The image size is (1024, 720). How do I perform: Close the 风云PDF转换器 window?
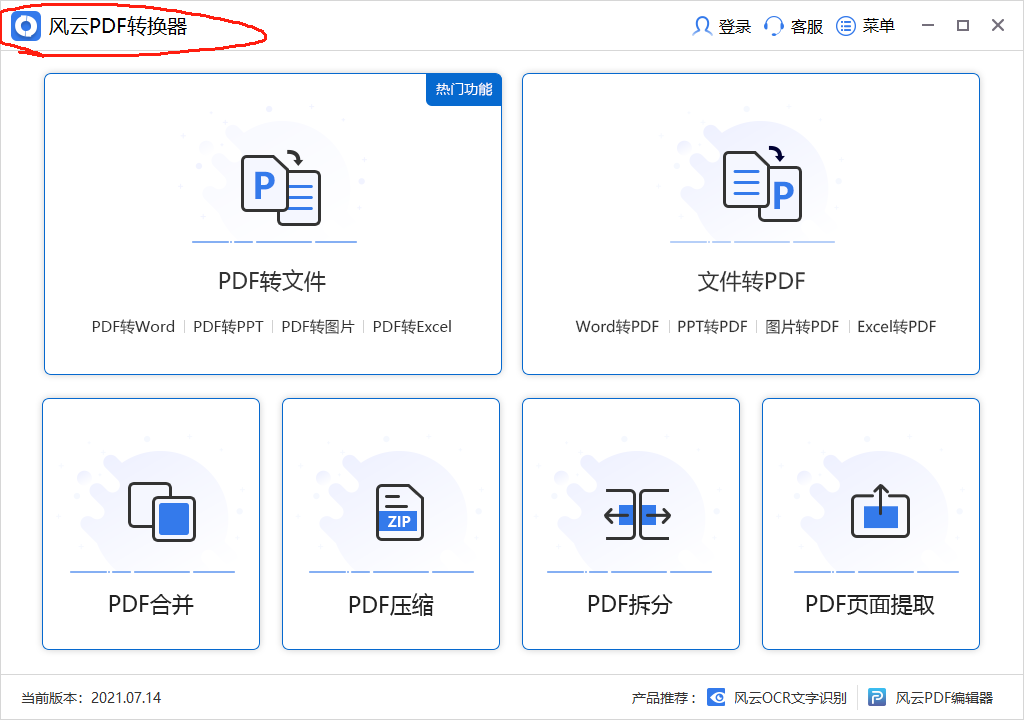(998, 25)
